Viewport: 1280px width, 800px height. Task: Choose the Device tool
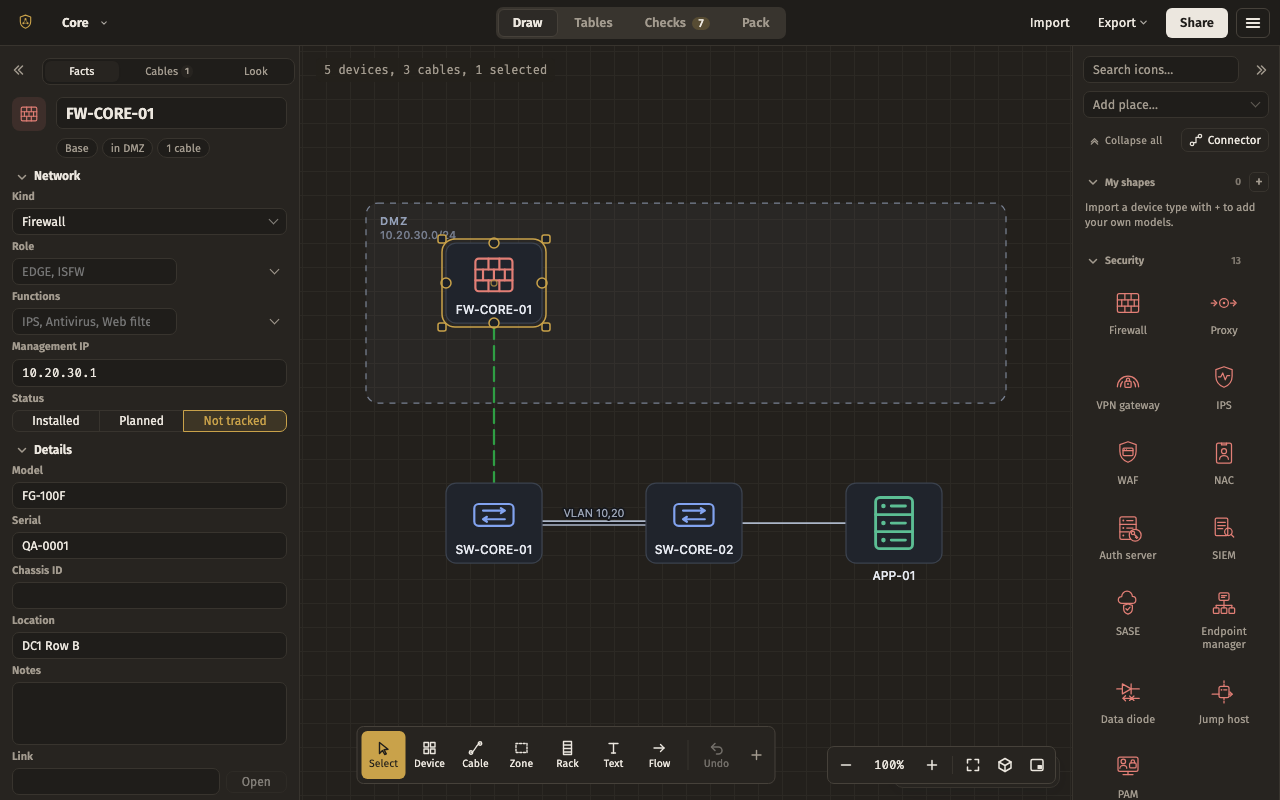[429, 755]
